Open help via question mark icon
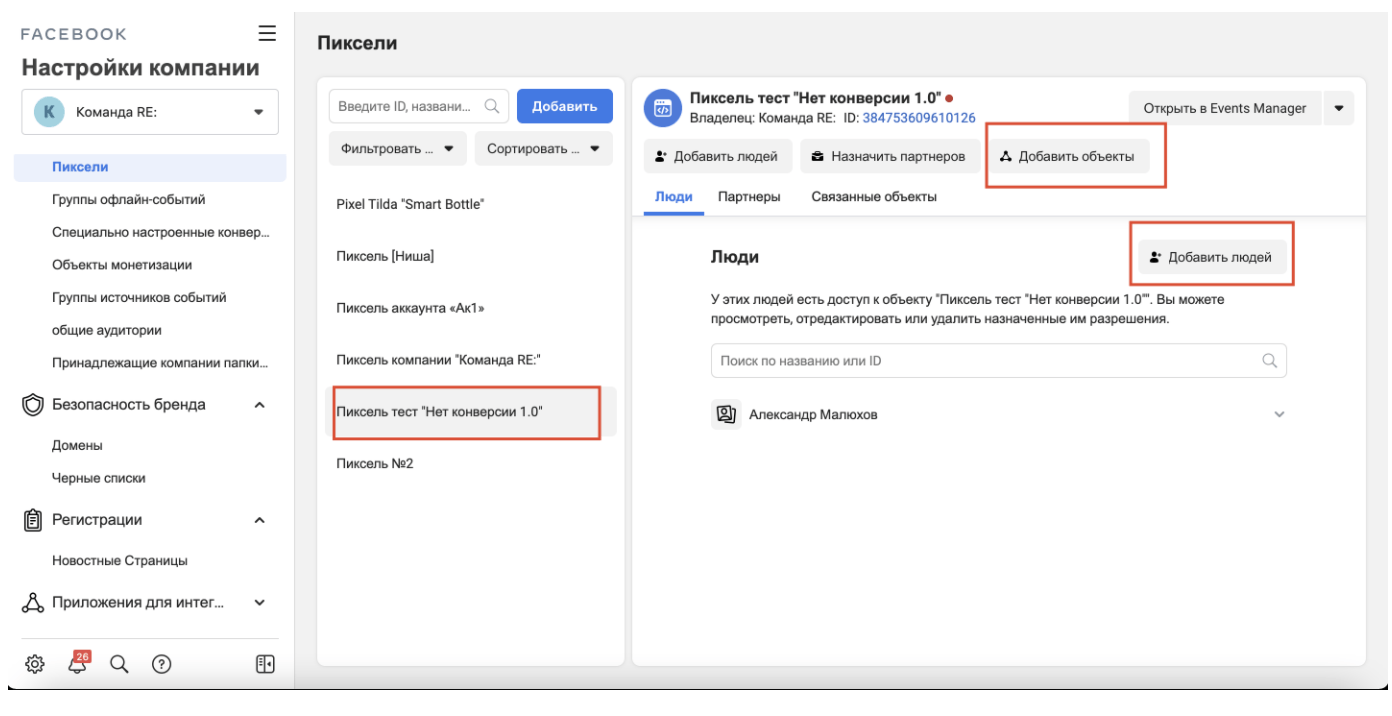Viewport: 1392px width, 716px height. point(161,664)
